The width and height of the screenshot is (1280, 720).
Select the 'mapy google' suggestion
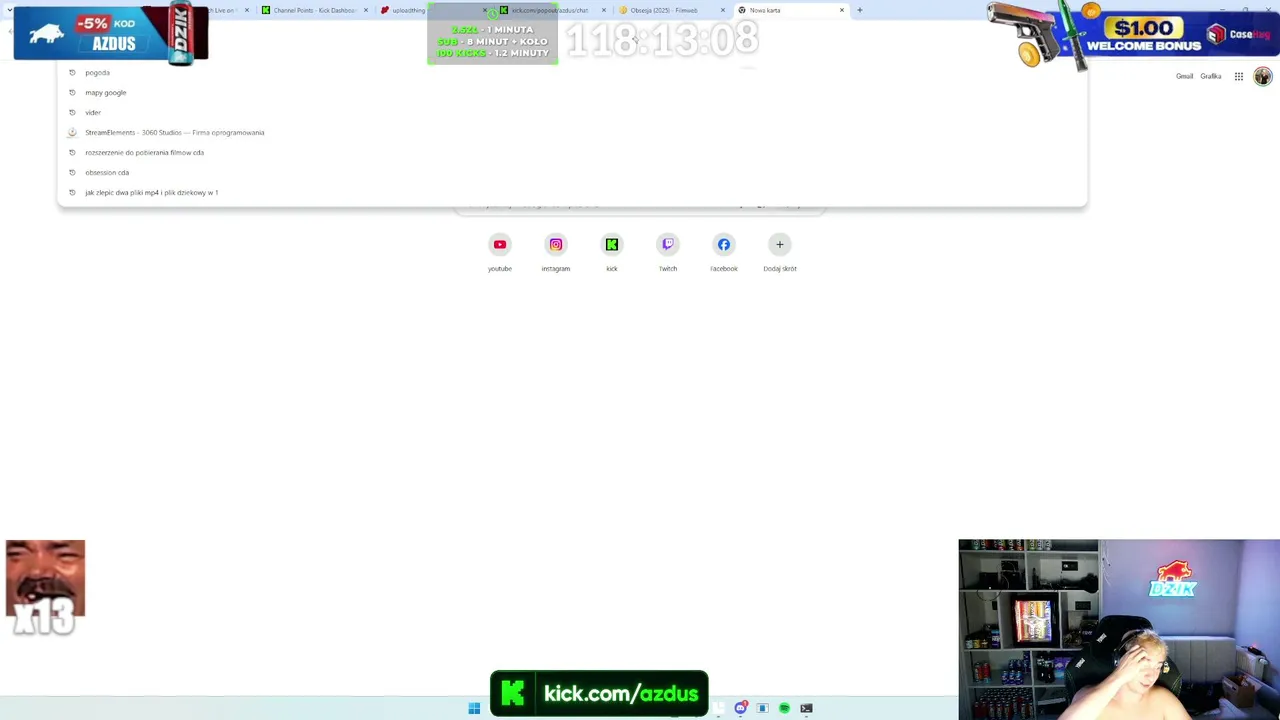tap(572, 92)
